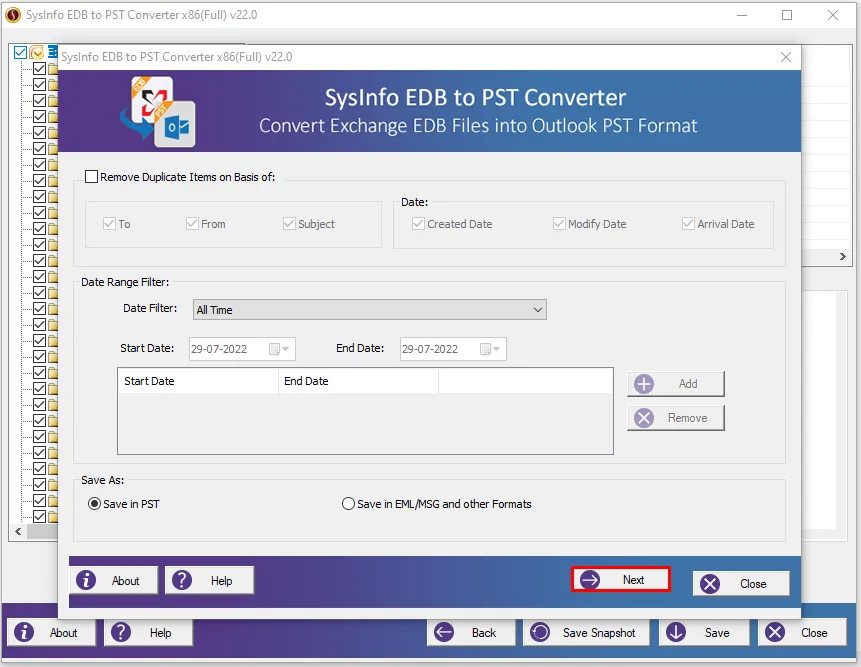The height and width of the screenshot is (667, 861).
Task: Click the Save download arrow icon
Action: (x=676, y=633)
